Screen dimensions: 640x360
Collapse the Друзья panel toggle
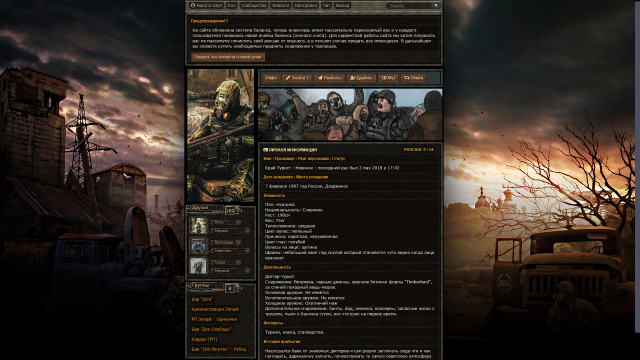(x=188, y=207)
